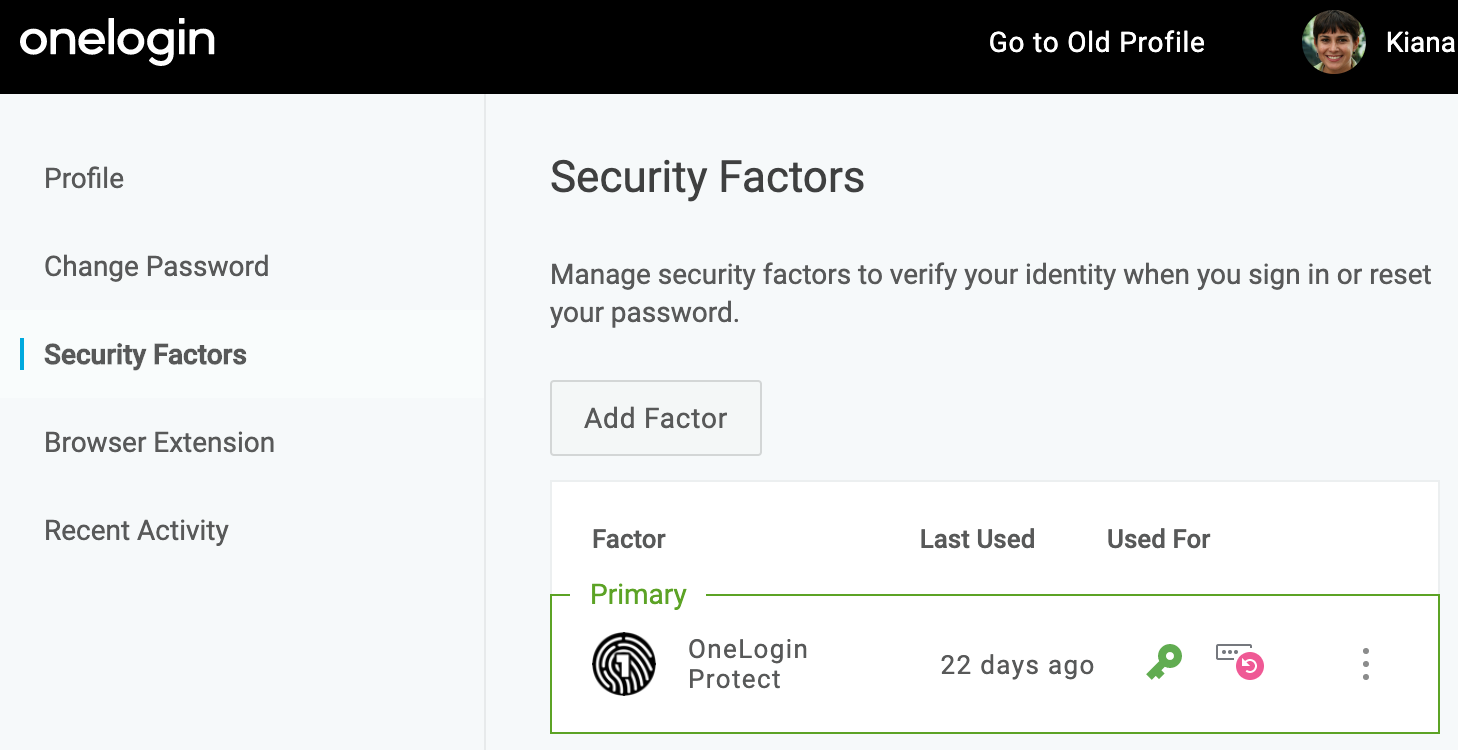
Task: Open the Kiana user menu
Action: tap(1419, 42)
